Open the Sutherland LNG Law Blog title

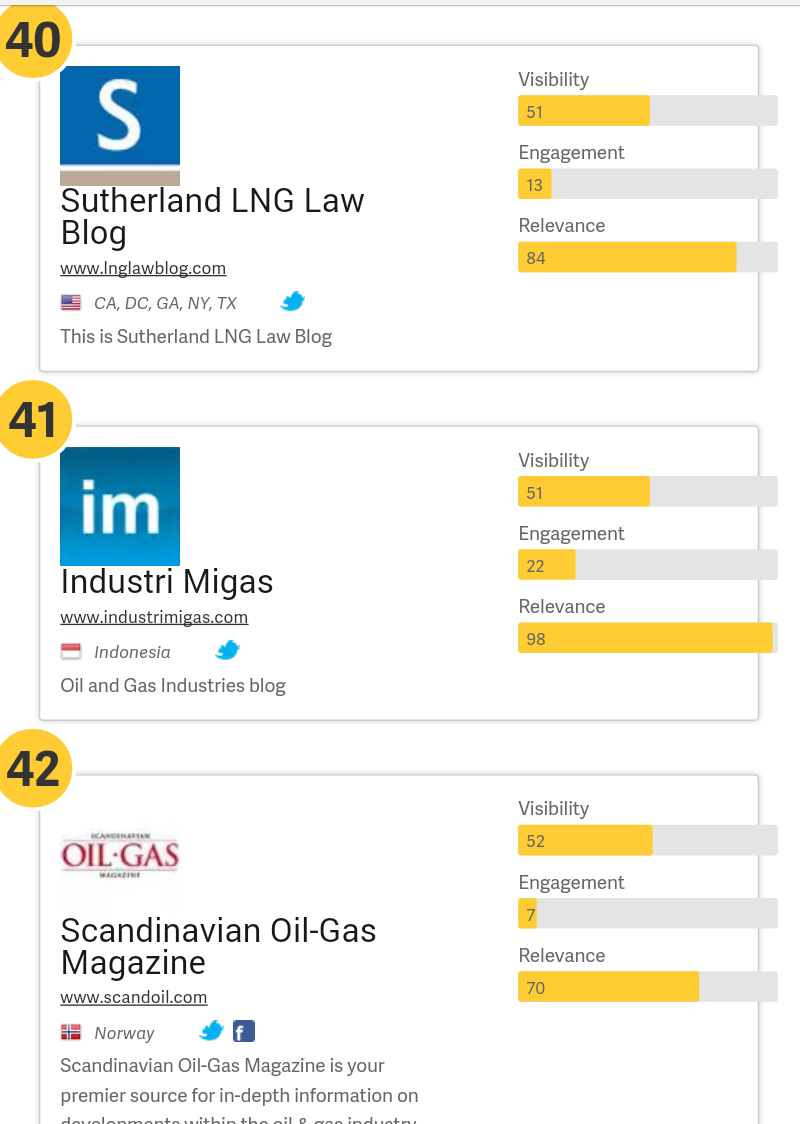(x=212, y=216)
